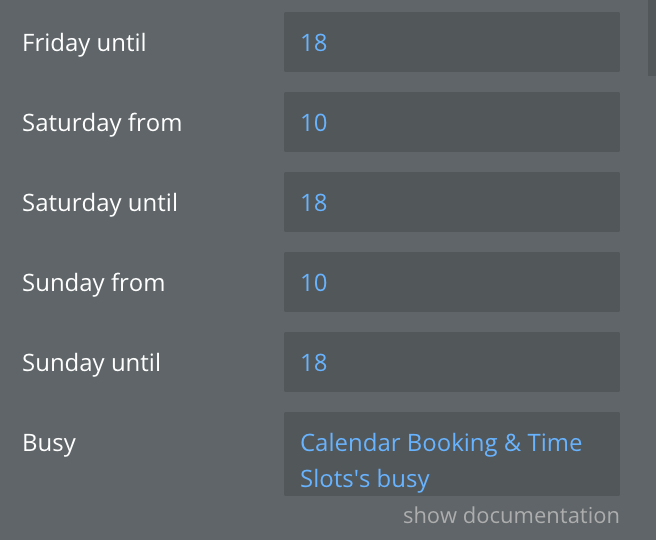
Task: Select the Saturday from label
Action: coord(102,123)
